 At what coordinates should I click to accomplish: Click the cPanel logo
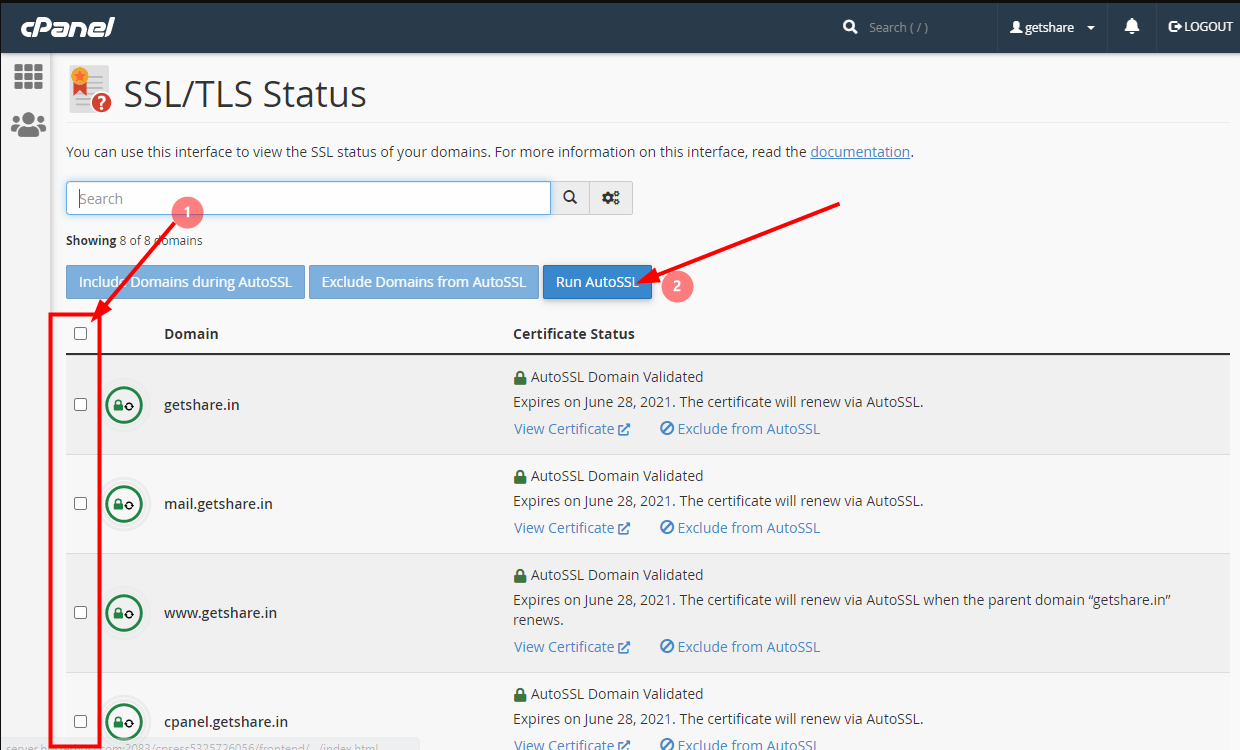click(x=66, y=26)
